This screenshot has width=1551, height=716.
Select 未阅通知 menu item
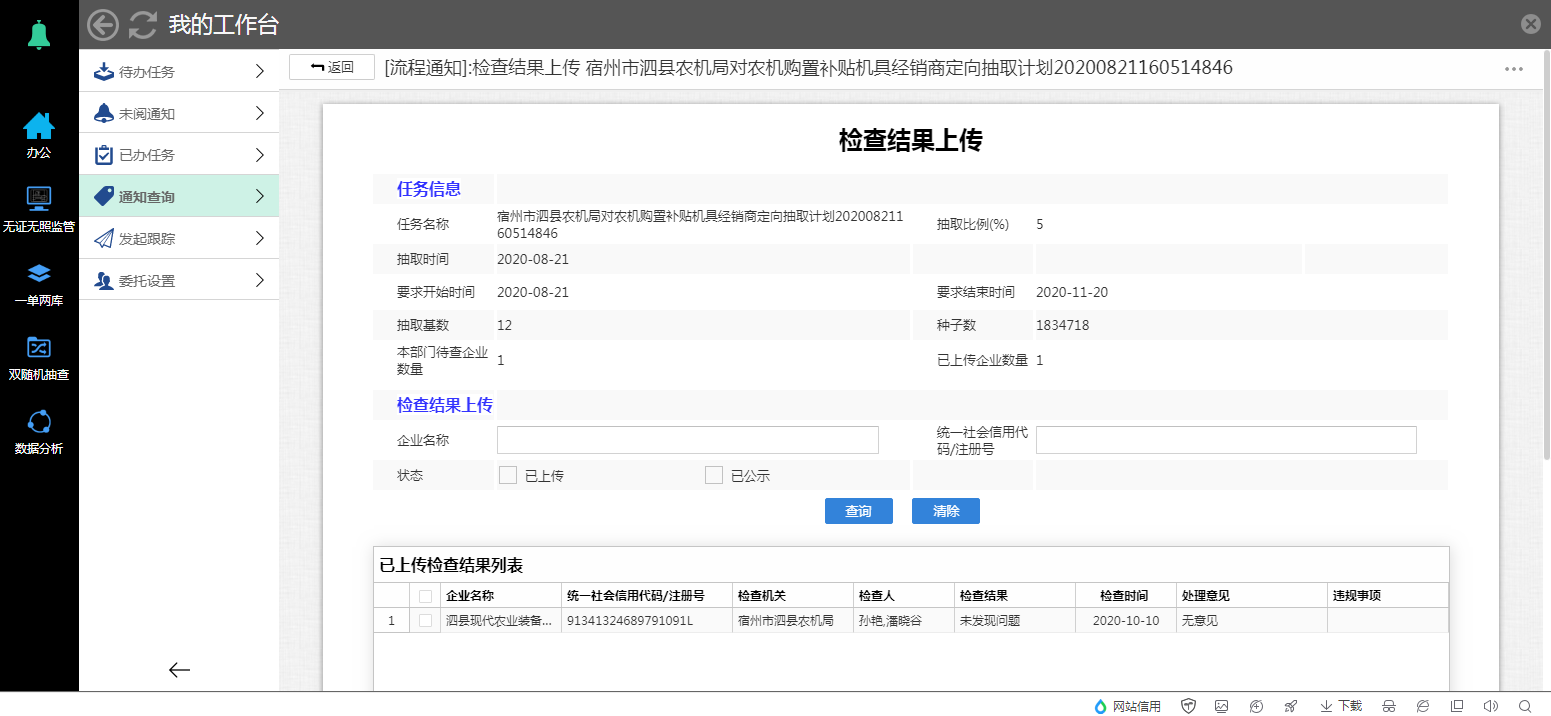tap(179, 113)
